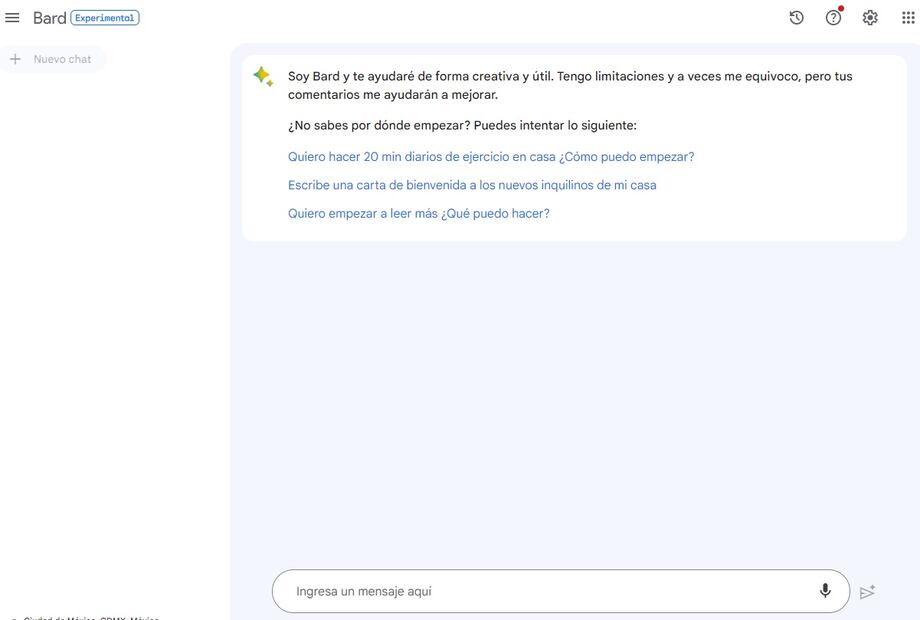Open Bard activity history icon
920x620 pixels.
[x=796, y=18]
